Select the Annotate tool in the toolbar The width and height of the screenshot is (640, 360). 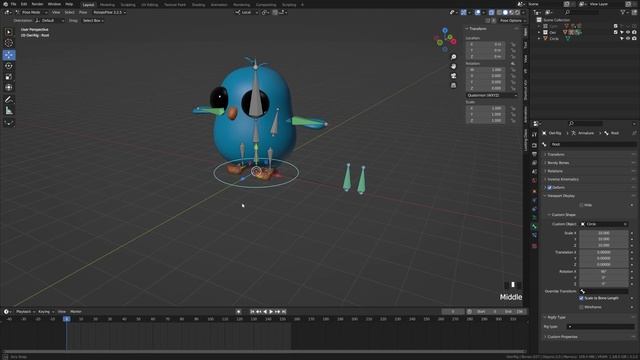[9, 100]
